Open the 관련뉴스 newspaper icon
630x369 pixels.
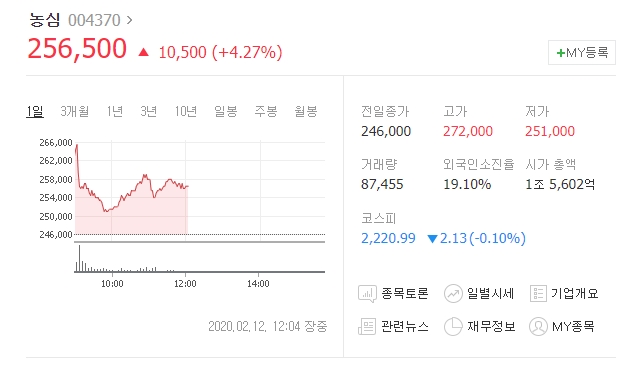(x=366, y=326)
